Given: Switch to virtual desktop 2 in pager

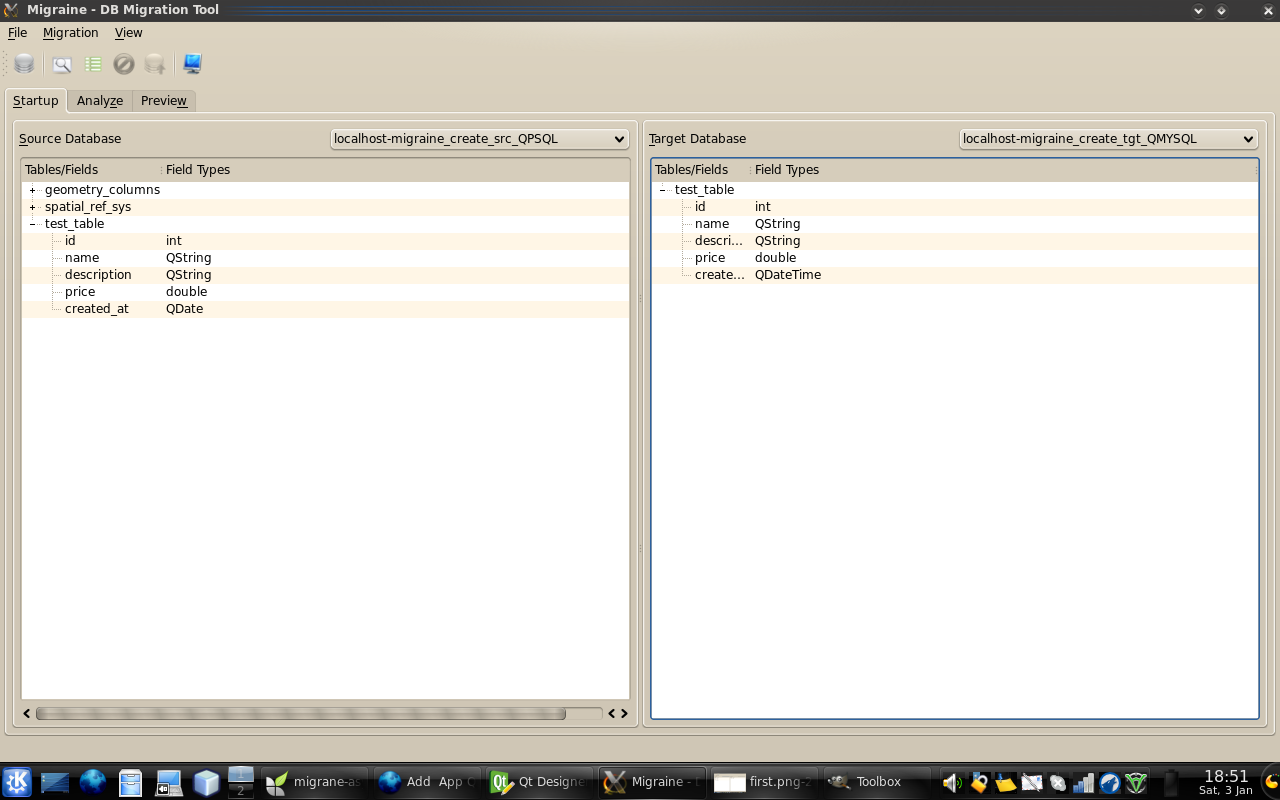Looking at the screenshot, I should (241, 790).
